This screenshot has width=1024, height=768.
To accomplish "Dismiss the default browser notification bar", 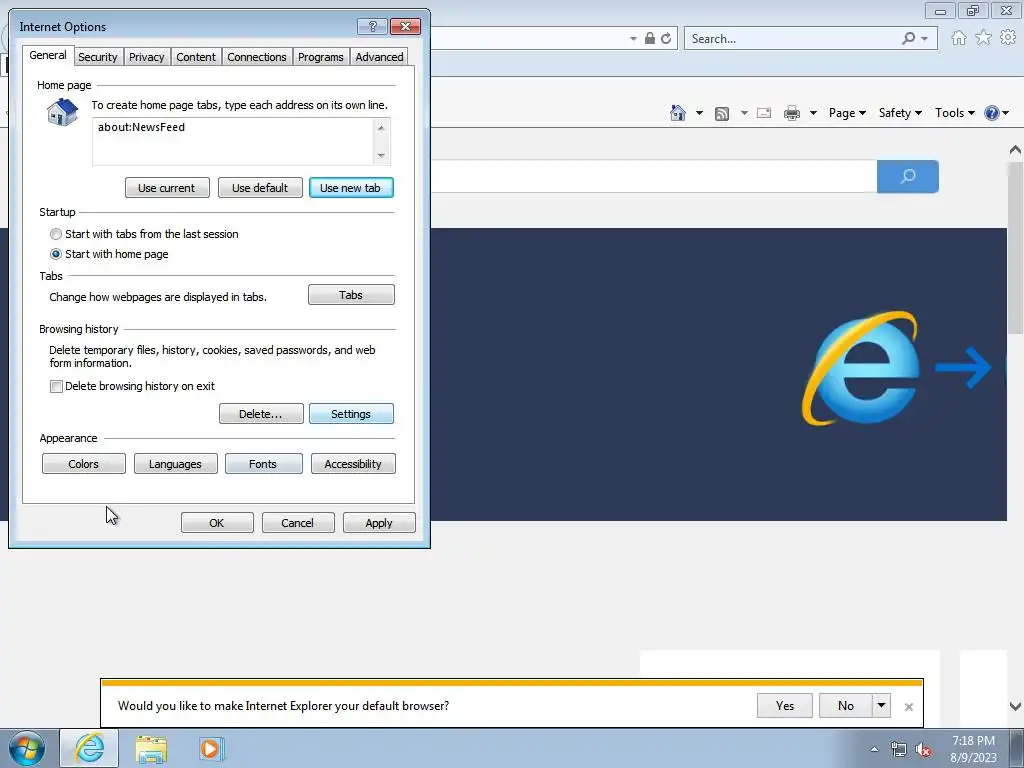I will 908,707.
